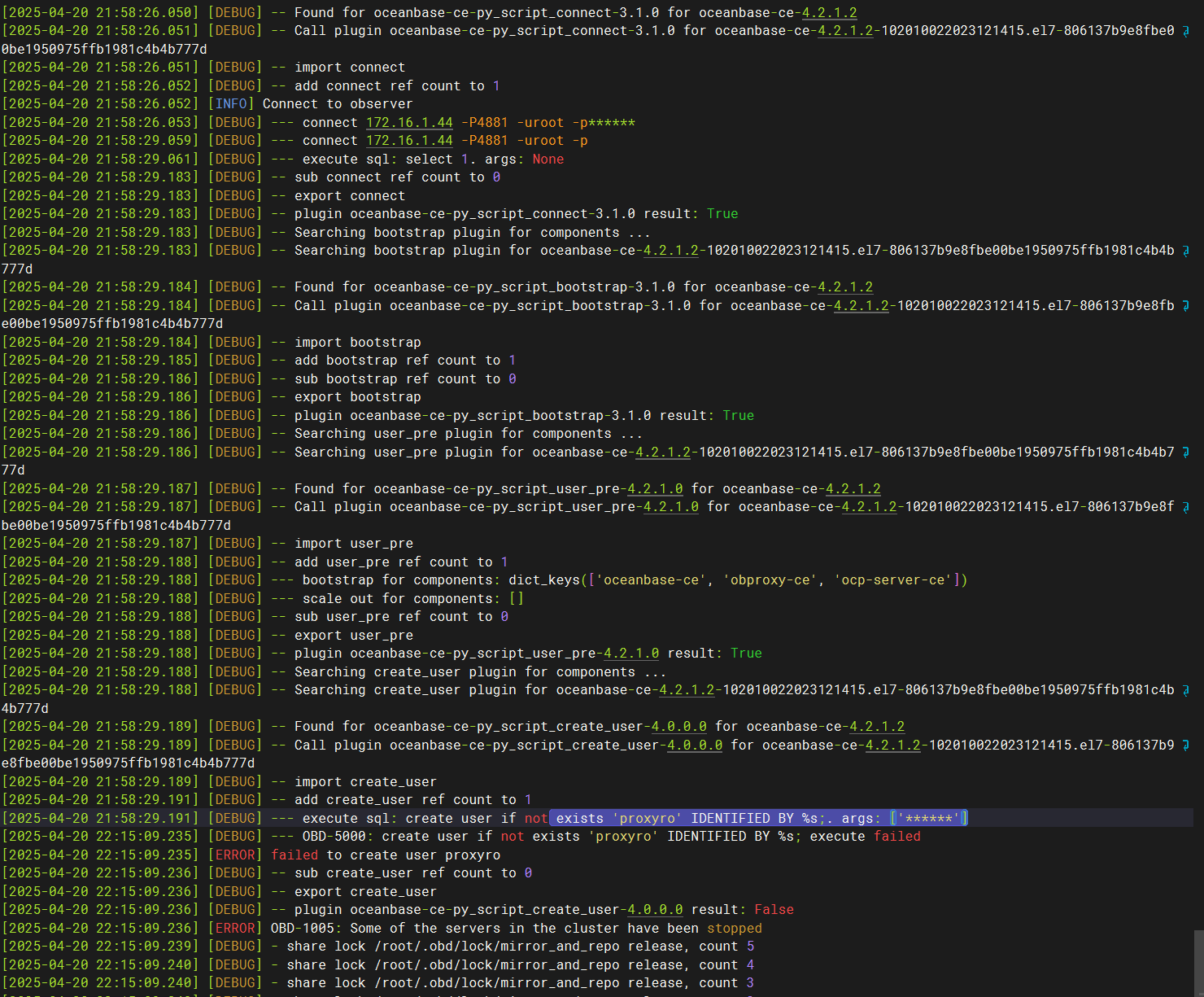This screenshot has height=997, width=1204.
Task: Click 'import bootstrap' log message
Action: 358,343
